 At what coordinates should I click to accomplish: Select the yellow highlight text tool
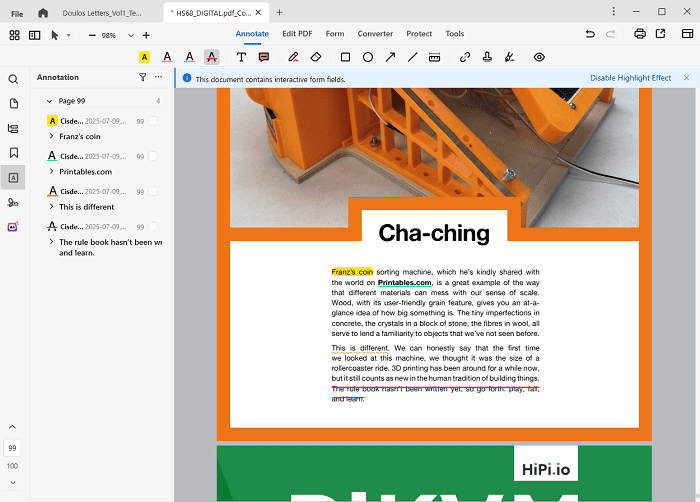tap(144, 58)
